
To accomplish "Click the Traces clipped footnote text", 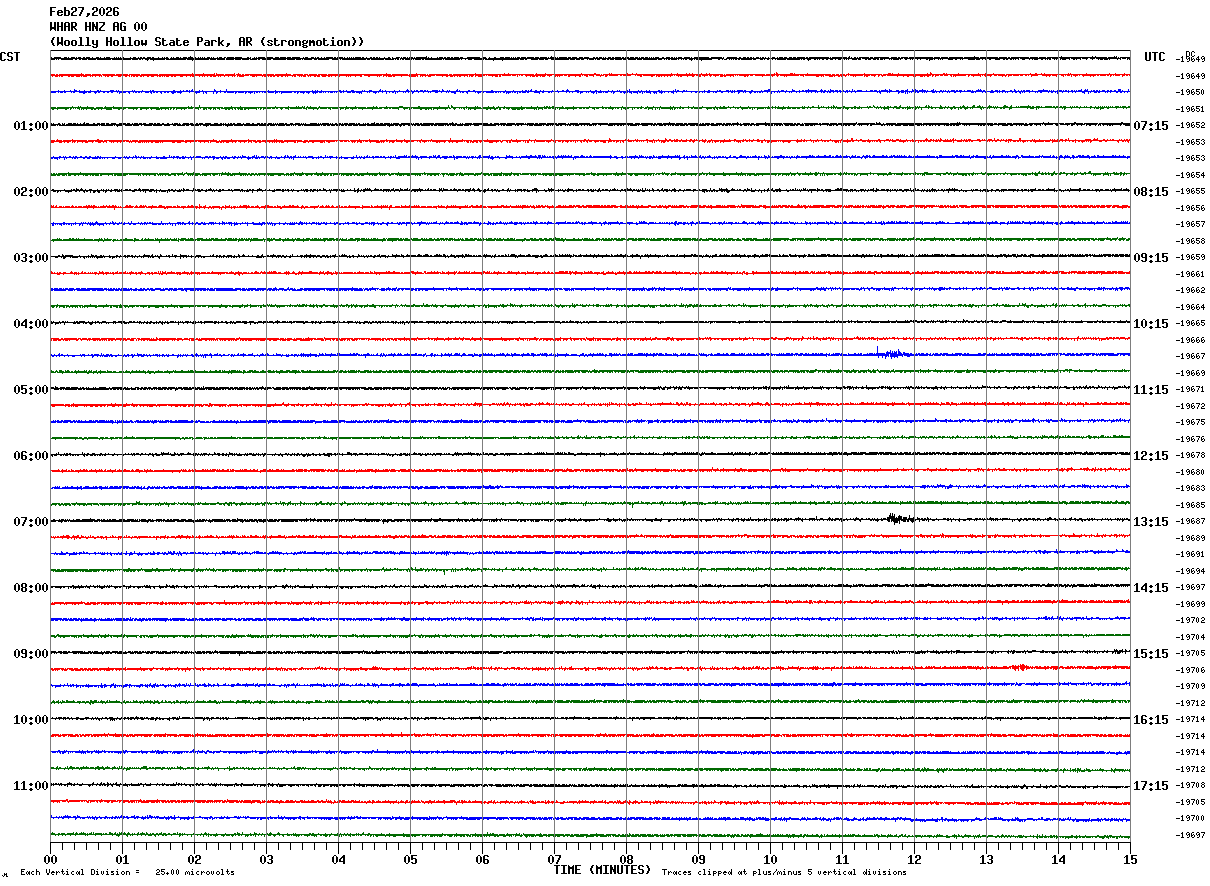I will pyautogui.click(x=784, y=872).
